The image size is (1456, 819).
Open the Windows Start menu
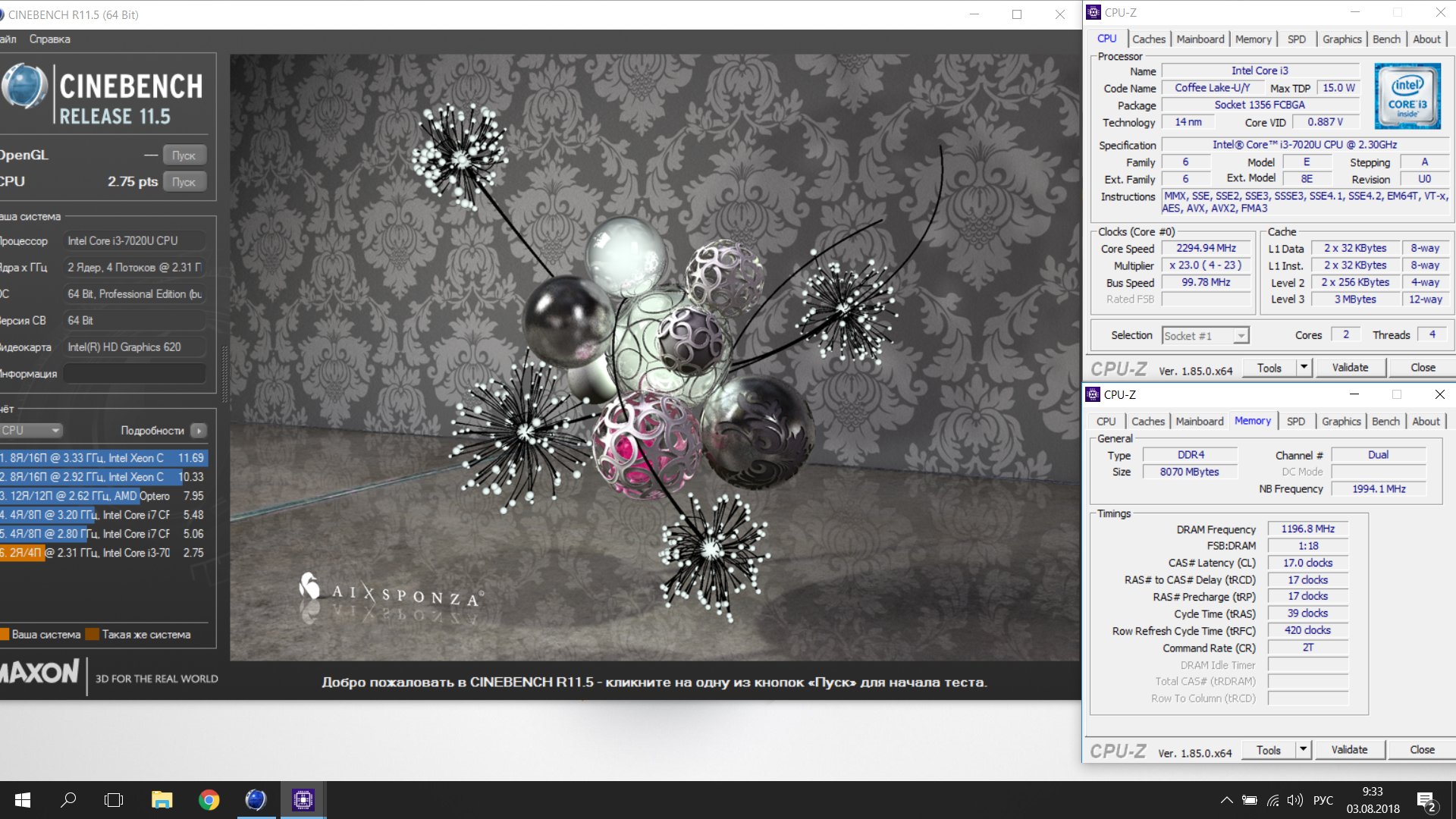22,800
